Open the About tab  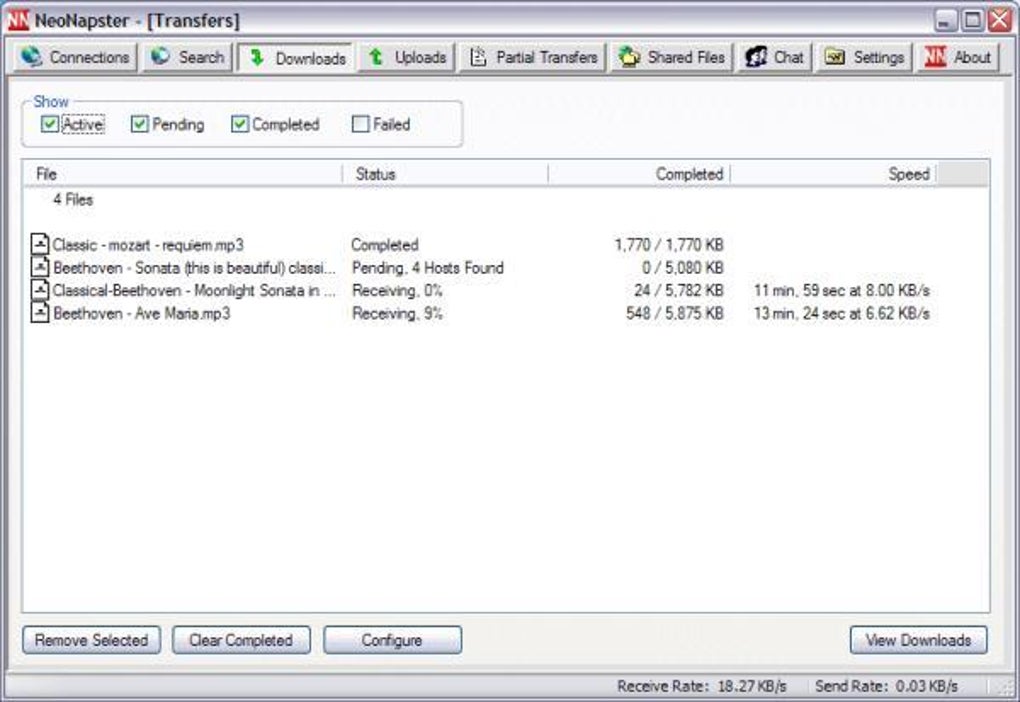pos(958,57)
